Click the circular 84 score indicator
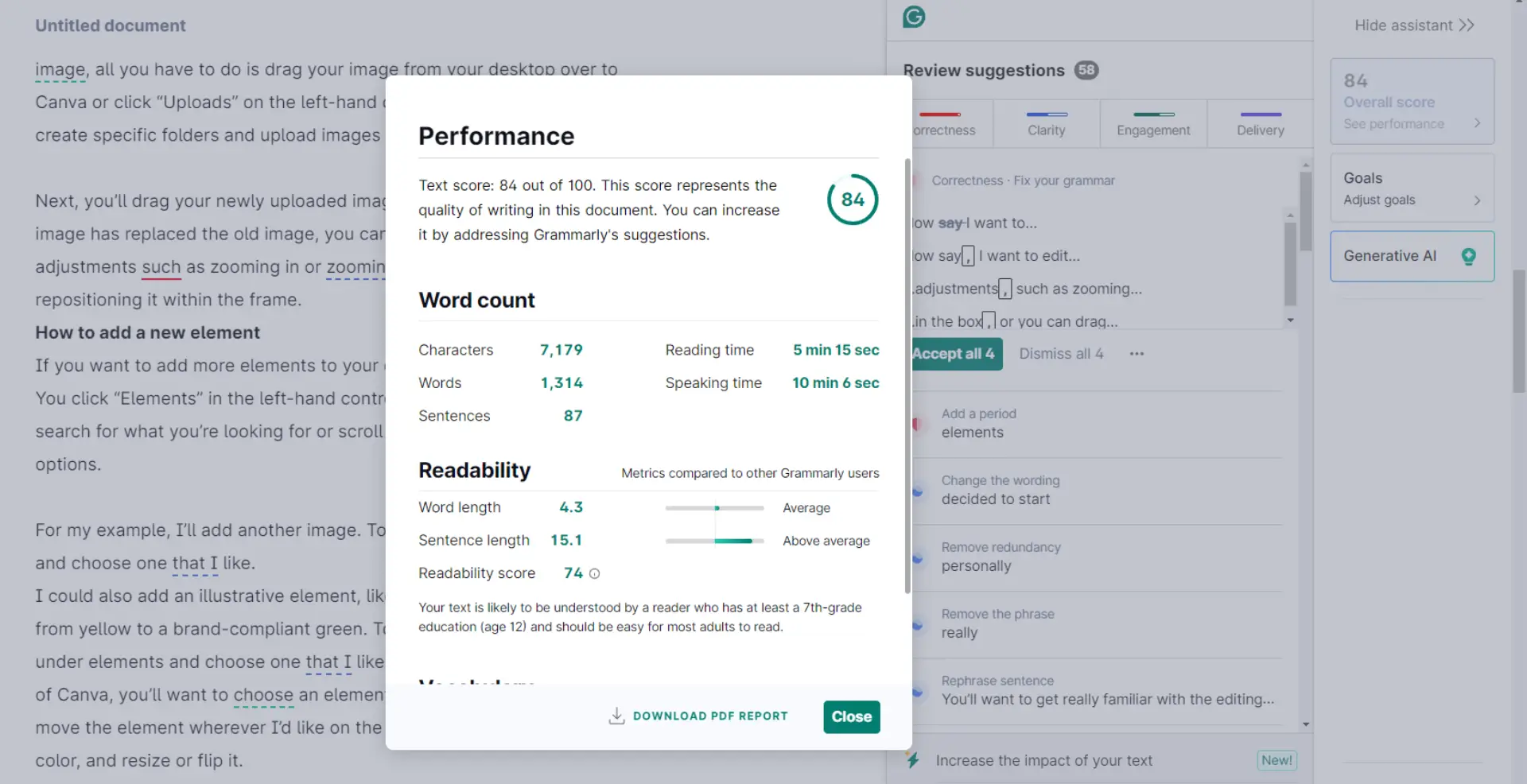Image resolution: width=1527 pixels, height=784 pixels. point(853,200)
